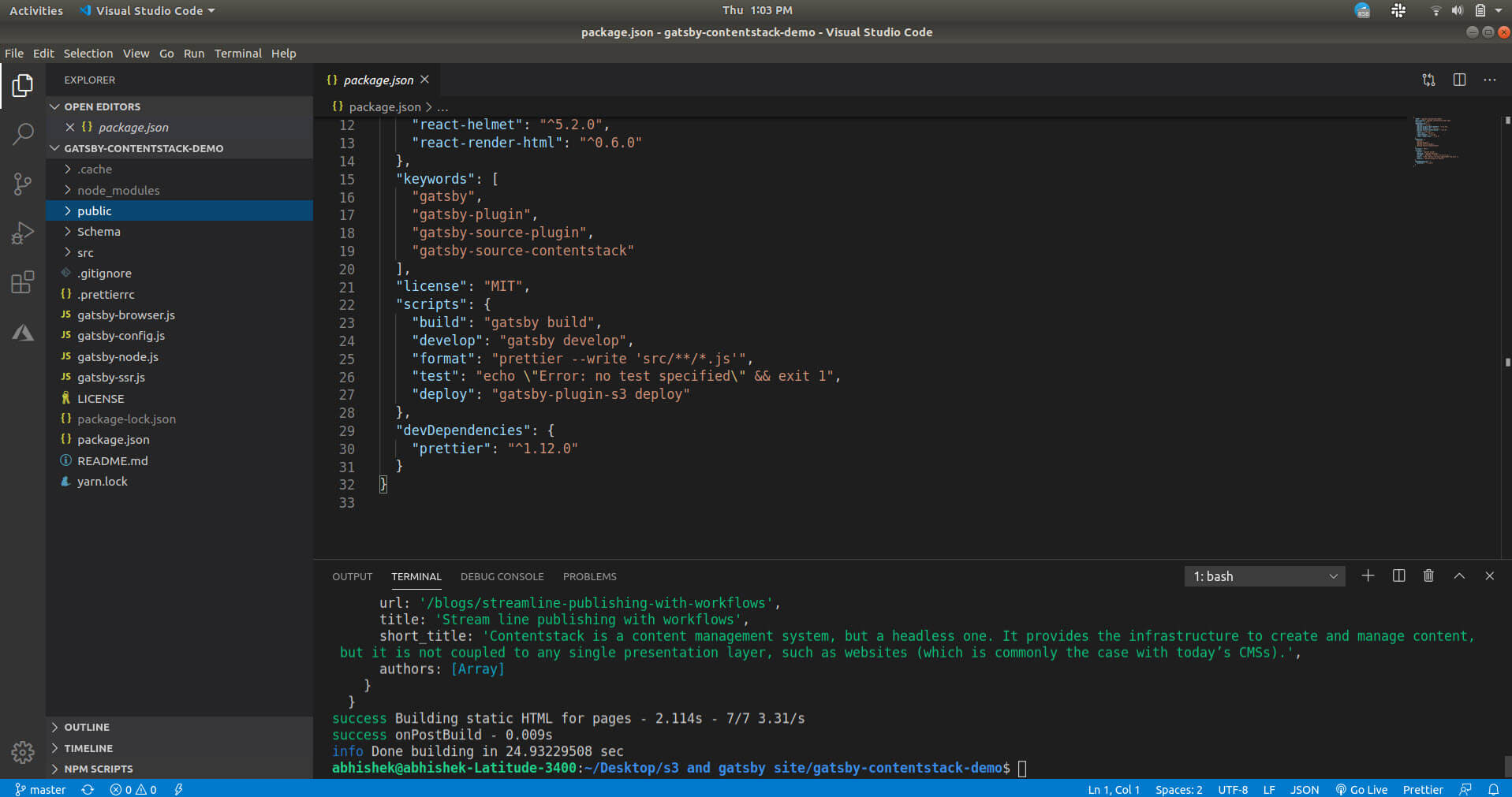Open the Extensions view

tap(23, 282)
